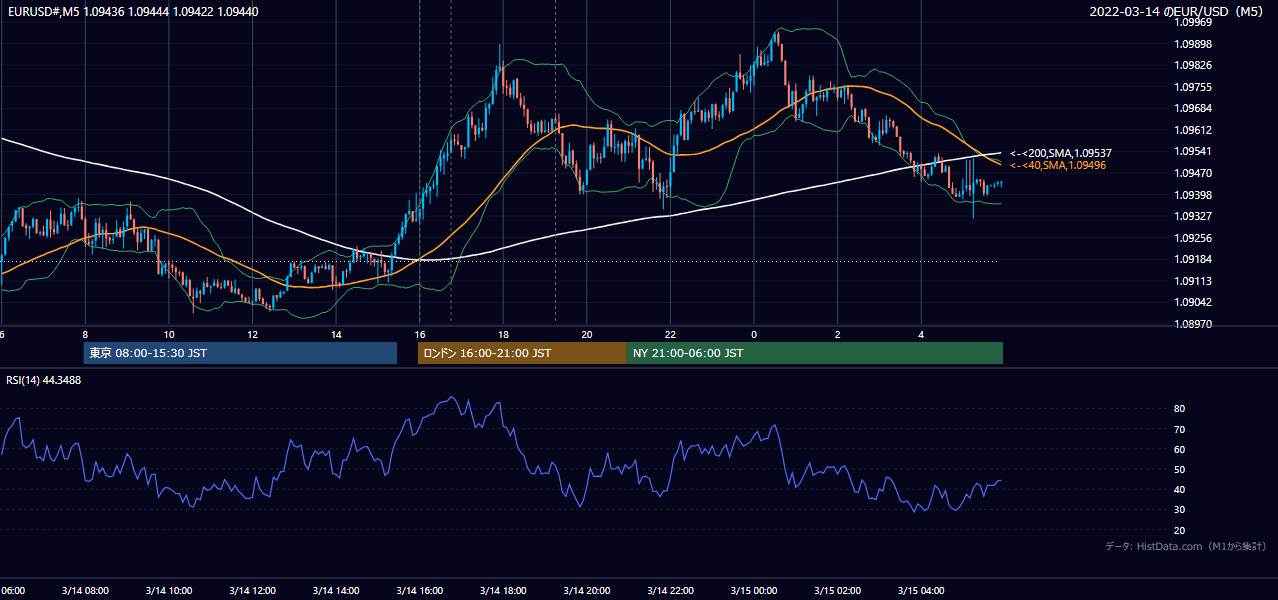The height and width of the screenshot is (600, 1278).
Task: Click the RSI 20 level label
Action: point(1180,530)
